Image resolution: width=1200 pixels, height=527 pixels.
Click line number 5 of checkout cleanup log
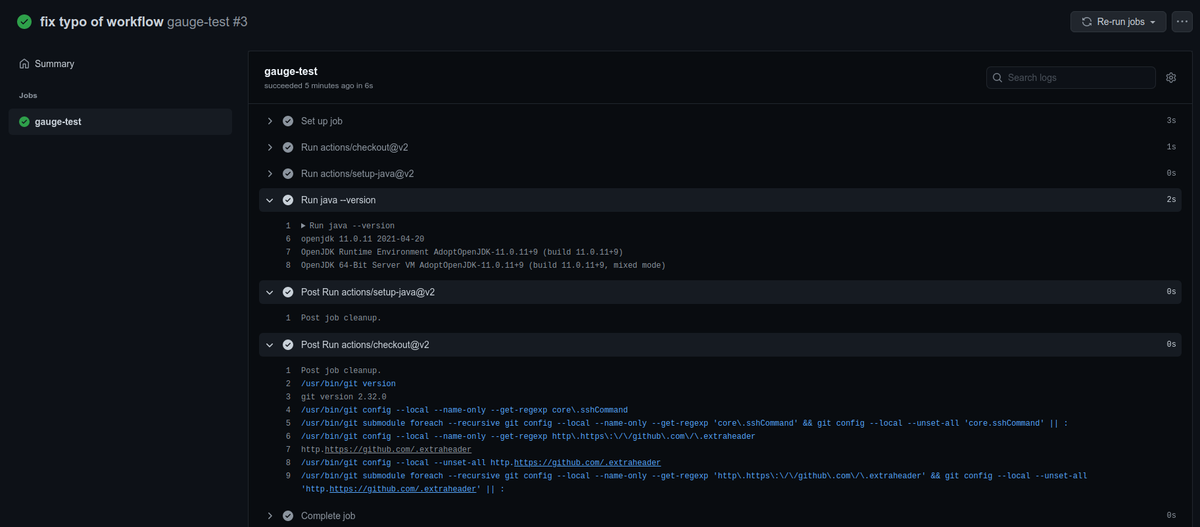point(288,423)
